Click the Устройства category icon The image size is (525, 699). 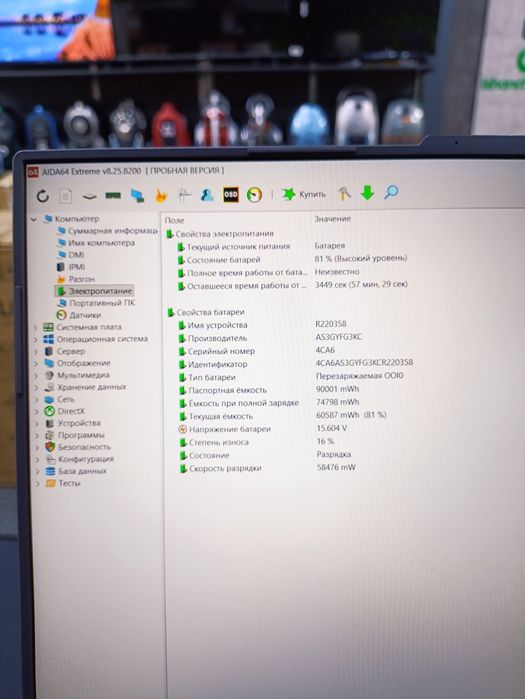(x=50, y=423)
